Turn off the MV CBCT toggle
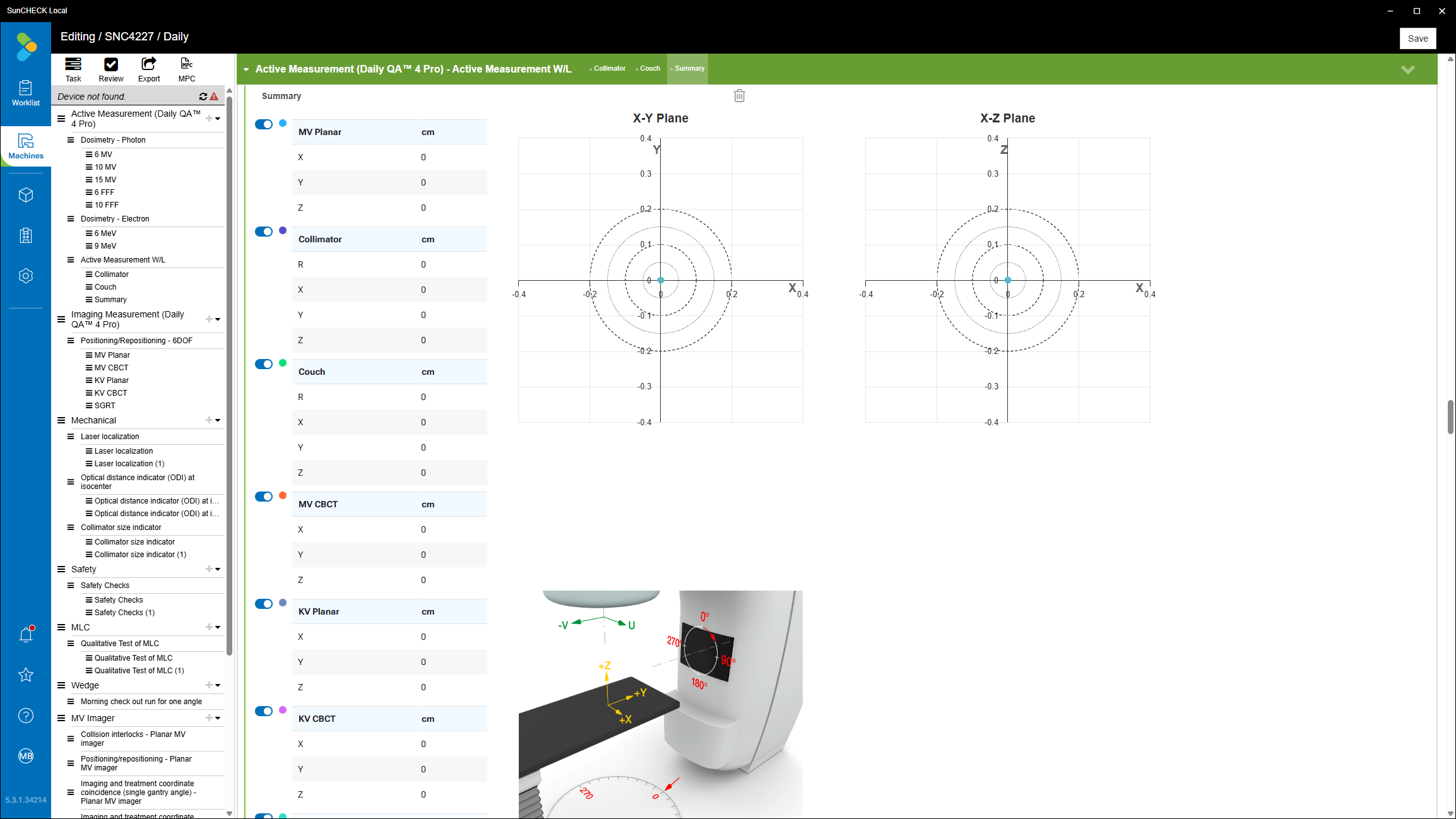Screen dimensions: 1456x819 (x=264, y=497)
